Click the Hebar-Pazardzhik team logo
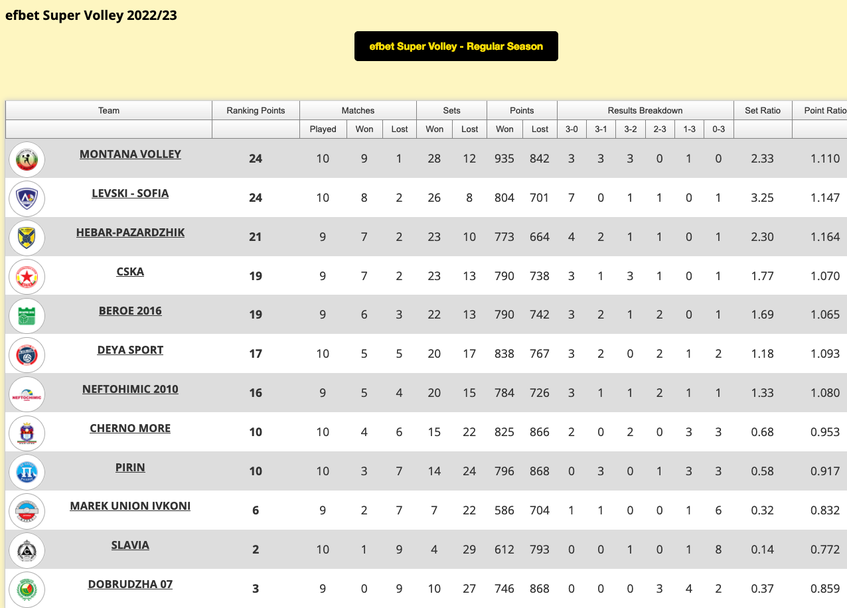 (x=26, y=237)
